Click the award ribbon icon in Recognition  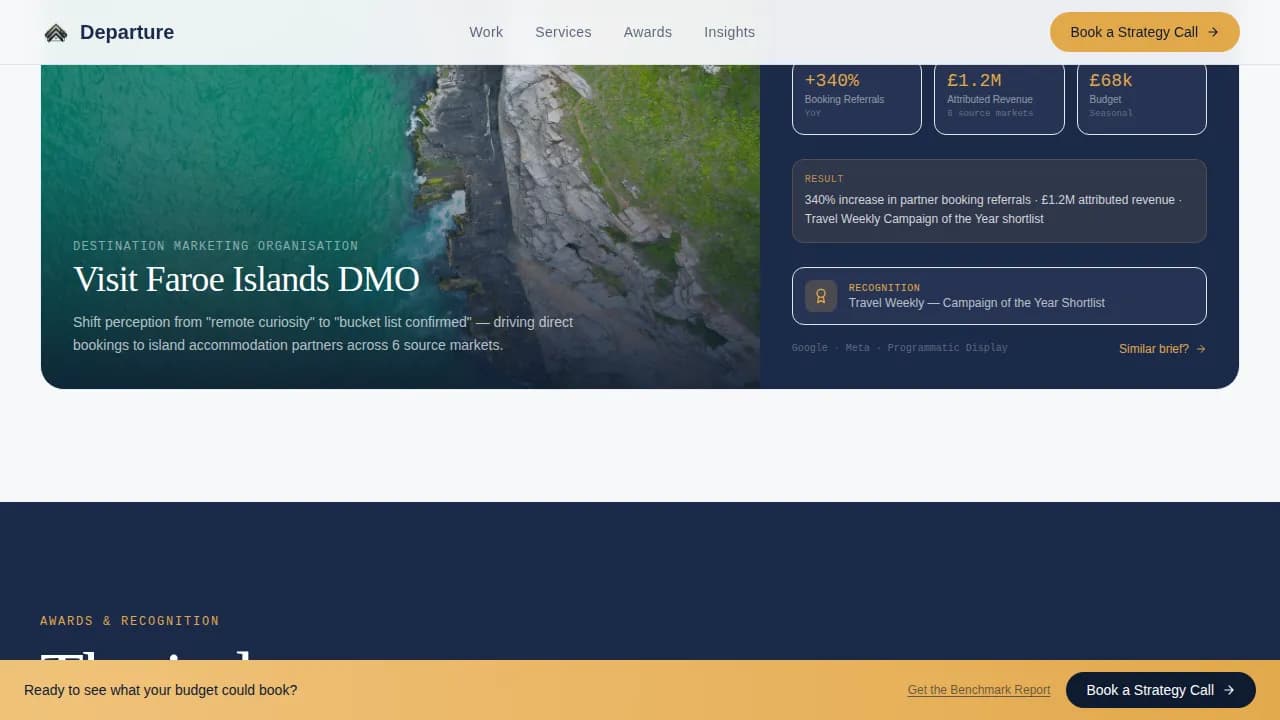[821, 296]
